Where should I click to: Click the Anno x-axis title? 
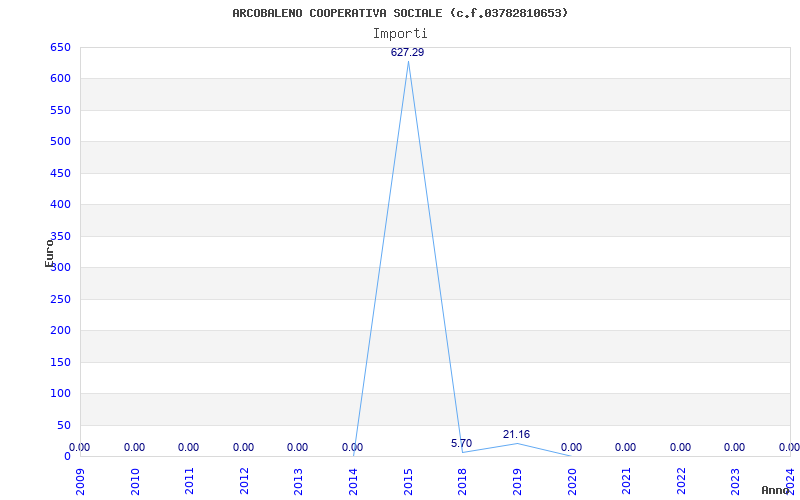[x=776, y=490]
